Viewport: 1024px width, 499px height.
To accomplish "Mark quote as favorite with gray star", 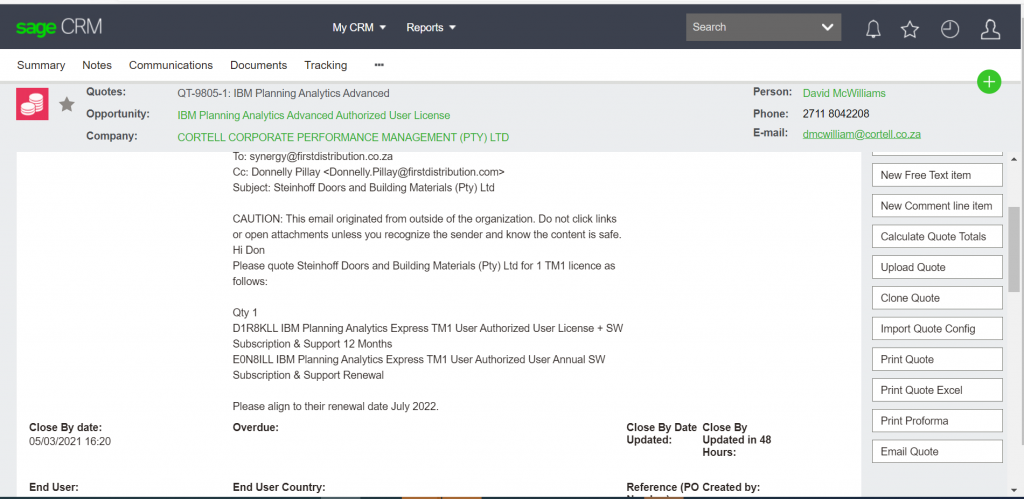I will [67, 104].
